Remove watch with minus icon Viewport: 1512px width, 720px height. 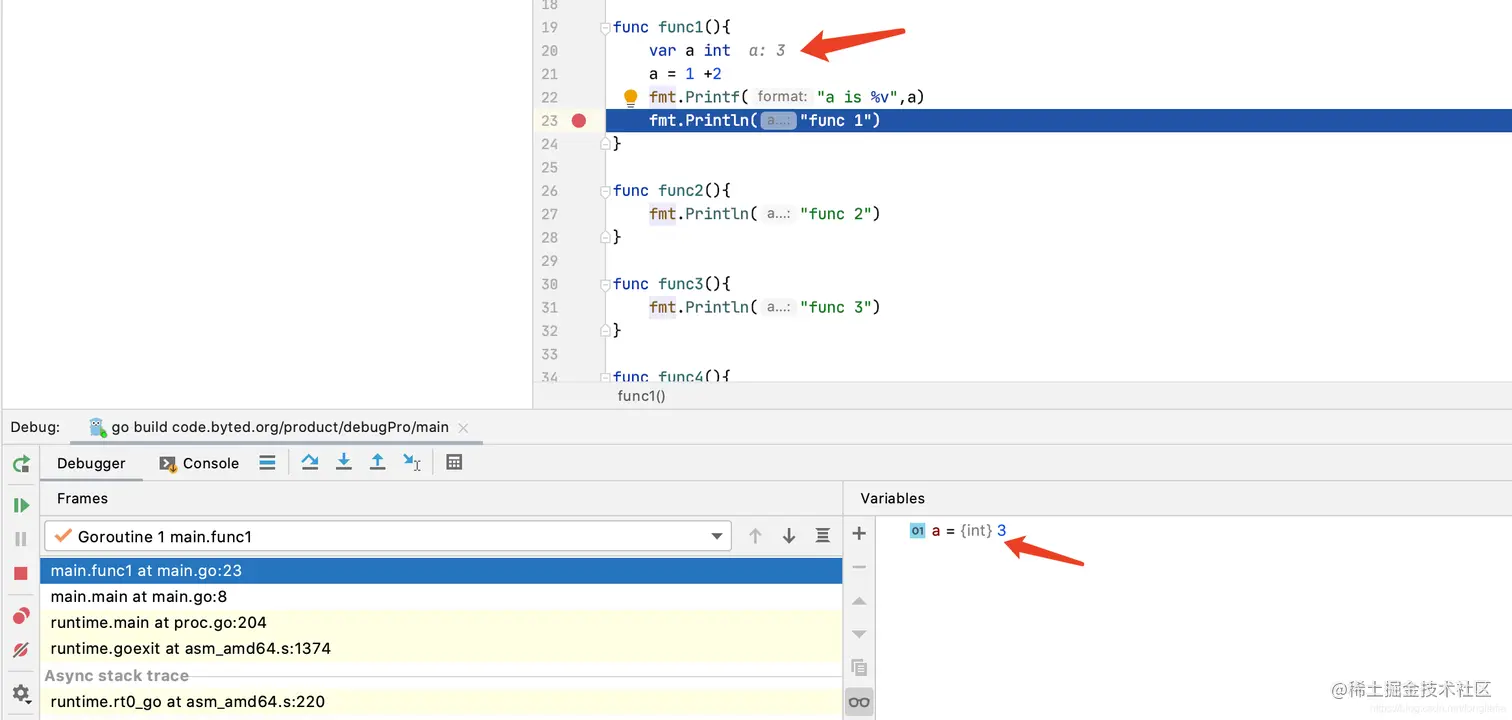(x=859, y=567)
